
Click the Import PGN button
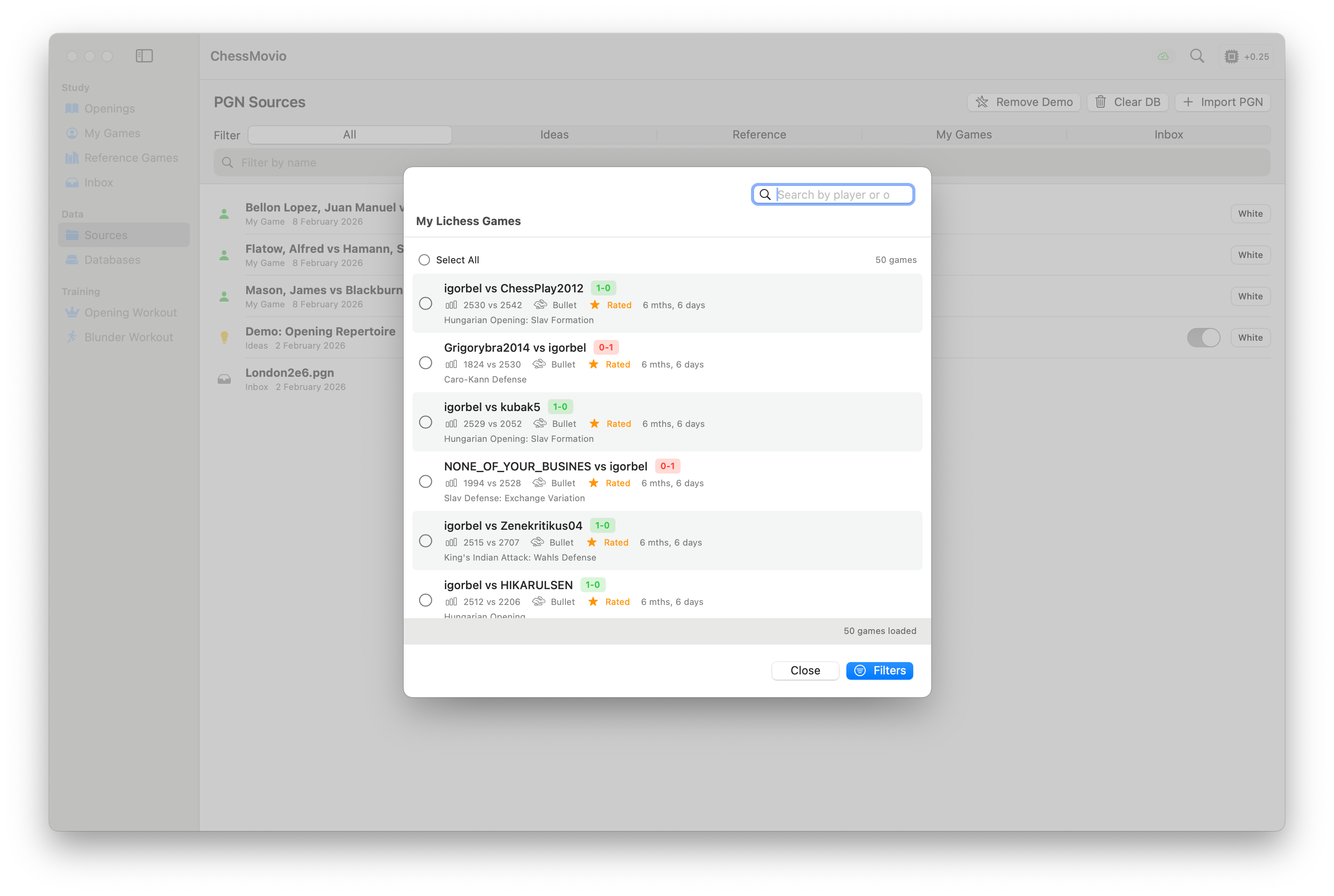(x=1223, y=102)
